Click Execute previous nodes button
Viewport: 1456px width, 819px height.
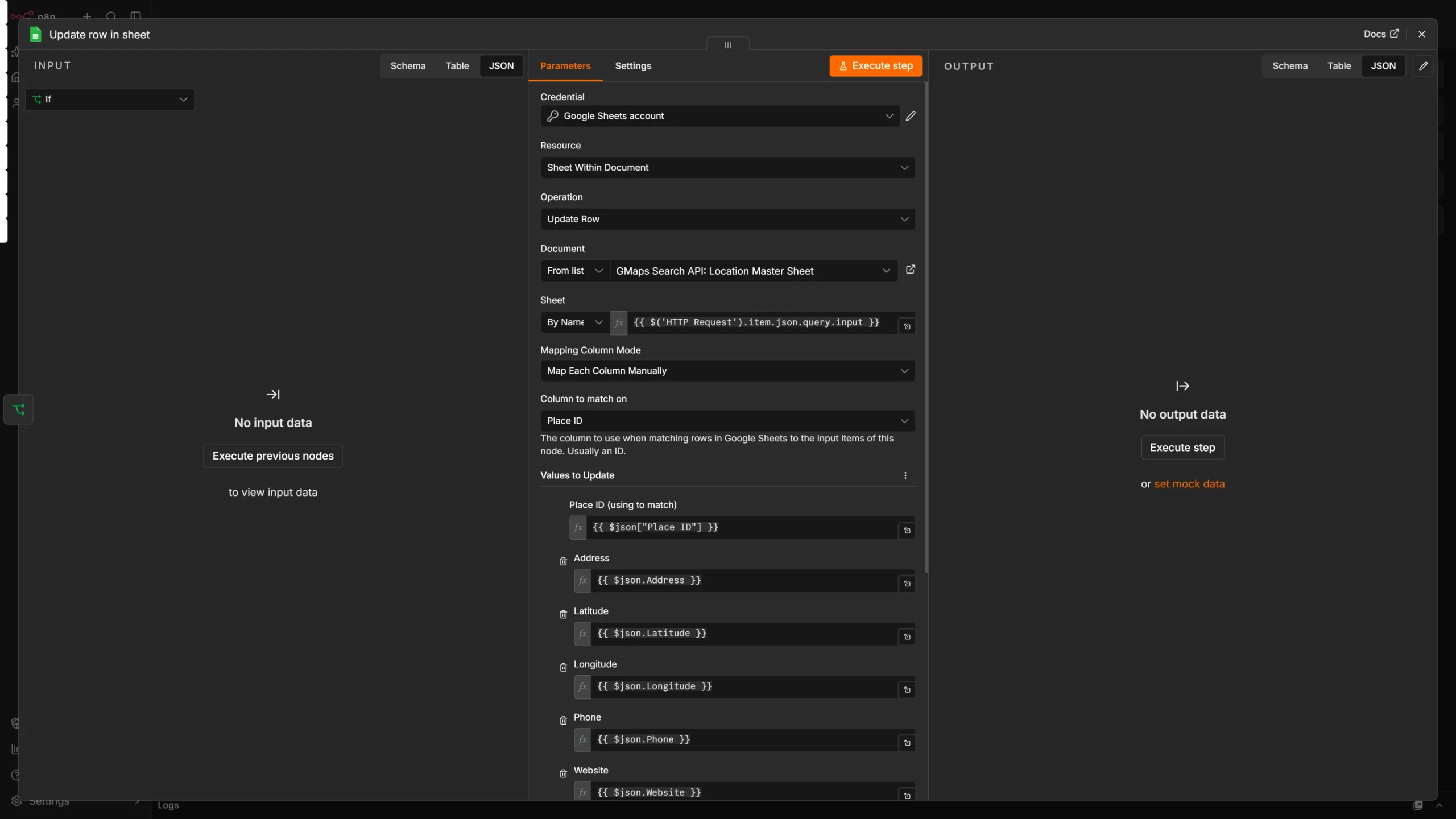[273, 456]
